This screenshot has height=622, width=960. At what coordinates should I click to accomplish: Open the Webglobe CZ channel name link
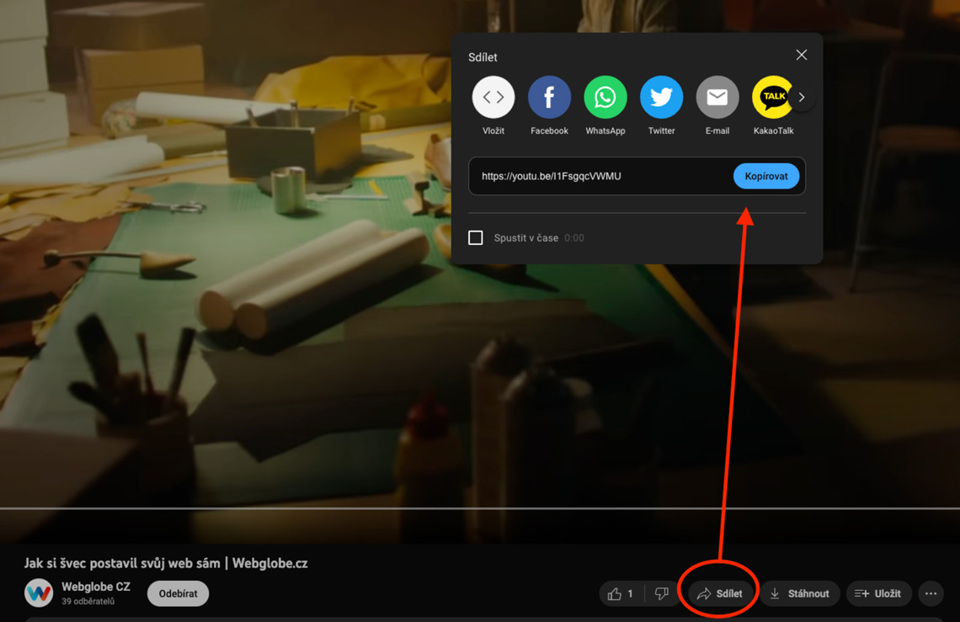96,586
